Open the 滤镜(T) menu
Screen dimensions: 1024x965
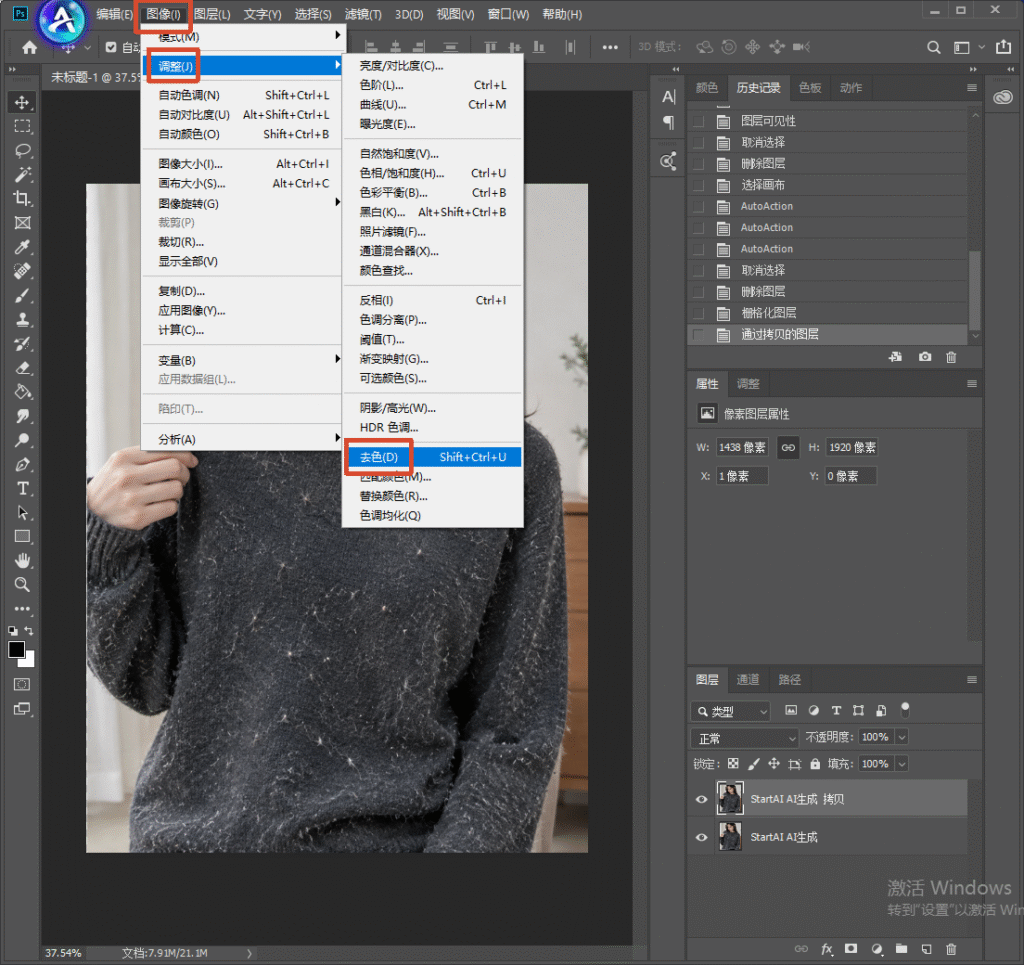[x=363, y=14]
